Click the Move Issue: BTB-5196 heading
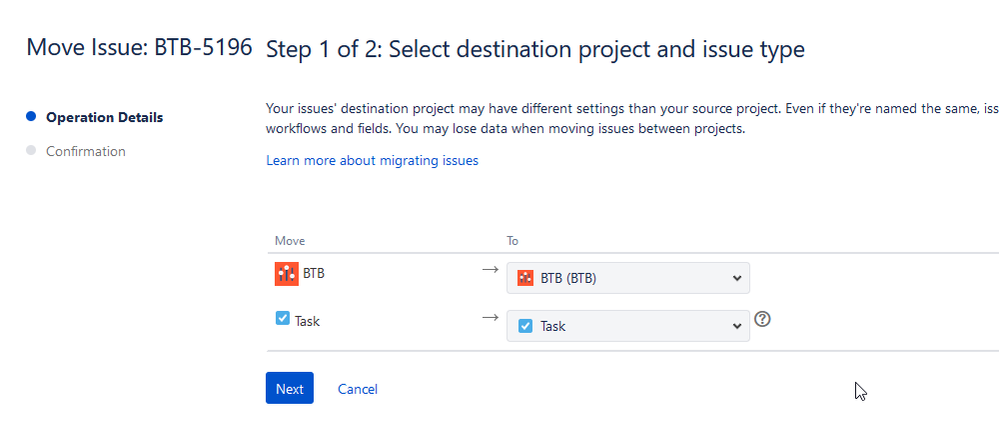This screenshot has height=431, width=999. pos(139,47)
